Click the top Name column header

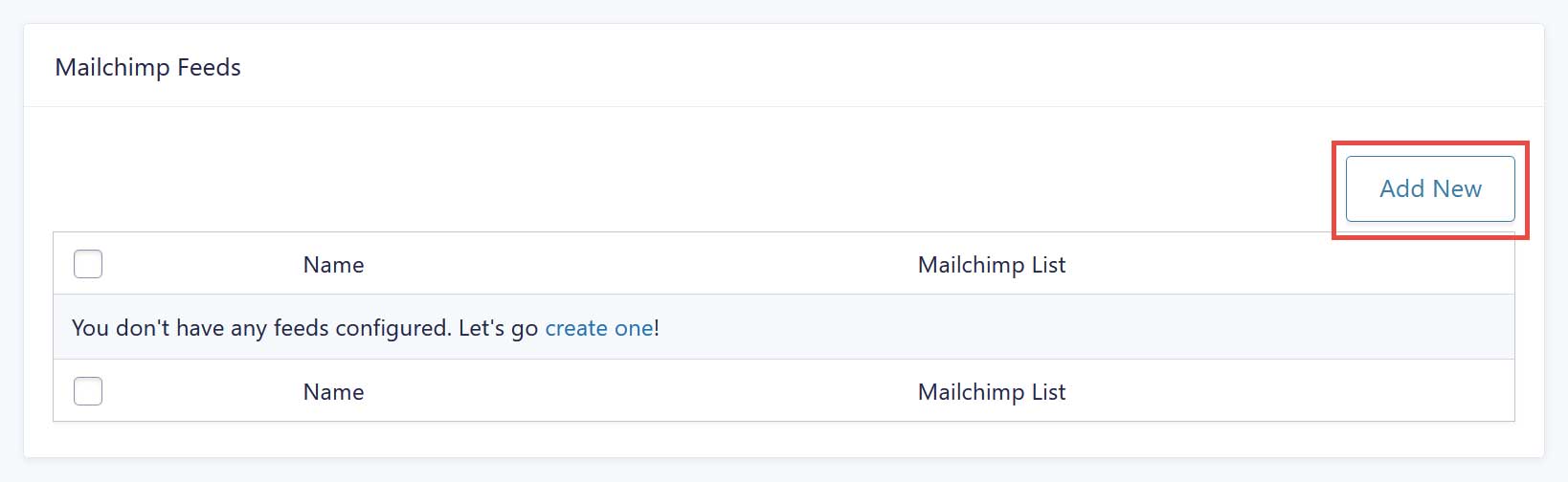click(333, 265)
